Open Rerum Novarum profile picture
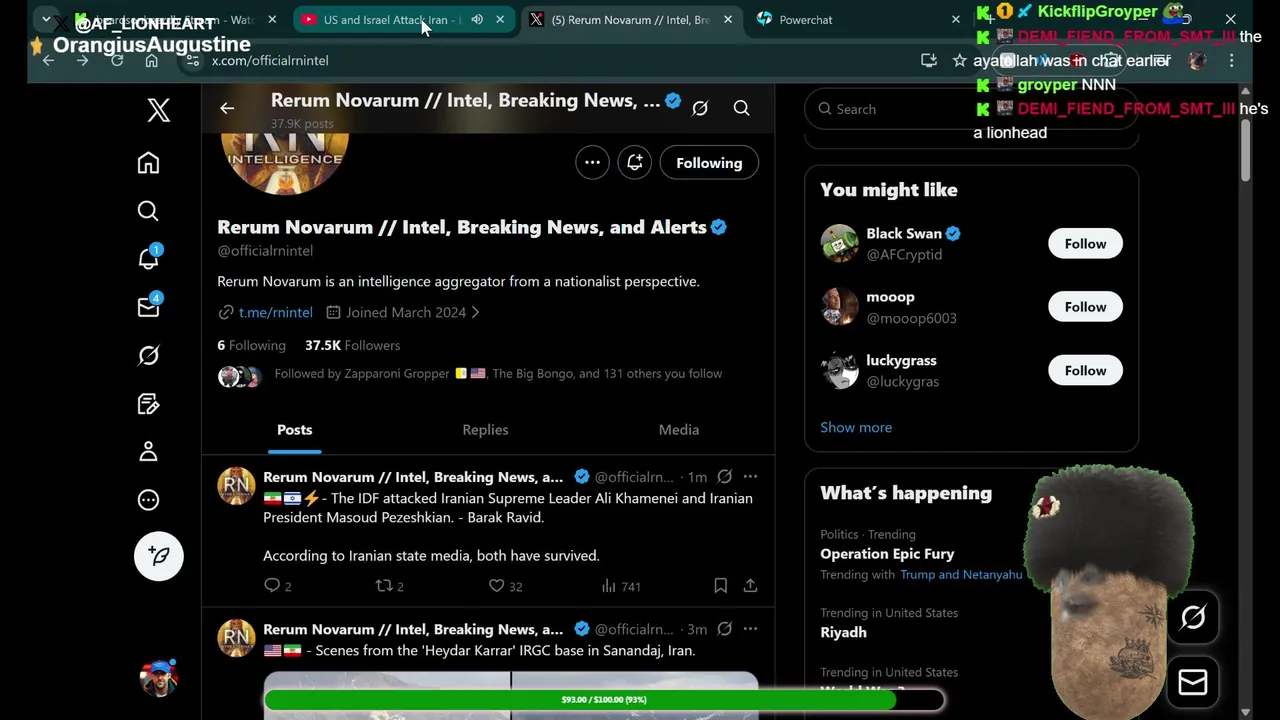 point(285,150)
